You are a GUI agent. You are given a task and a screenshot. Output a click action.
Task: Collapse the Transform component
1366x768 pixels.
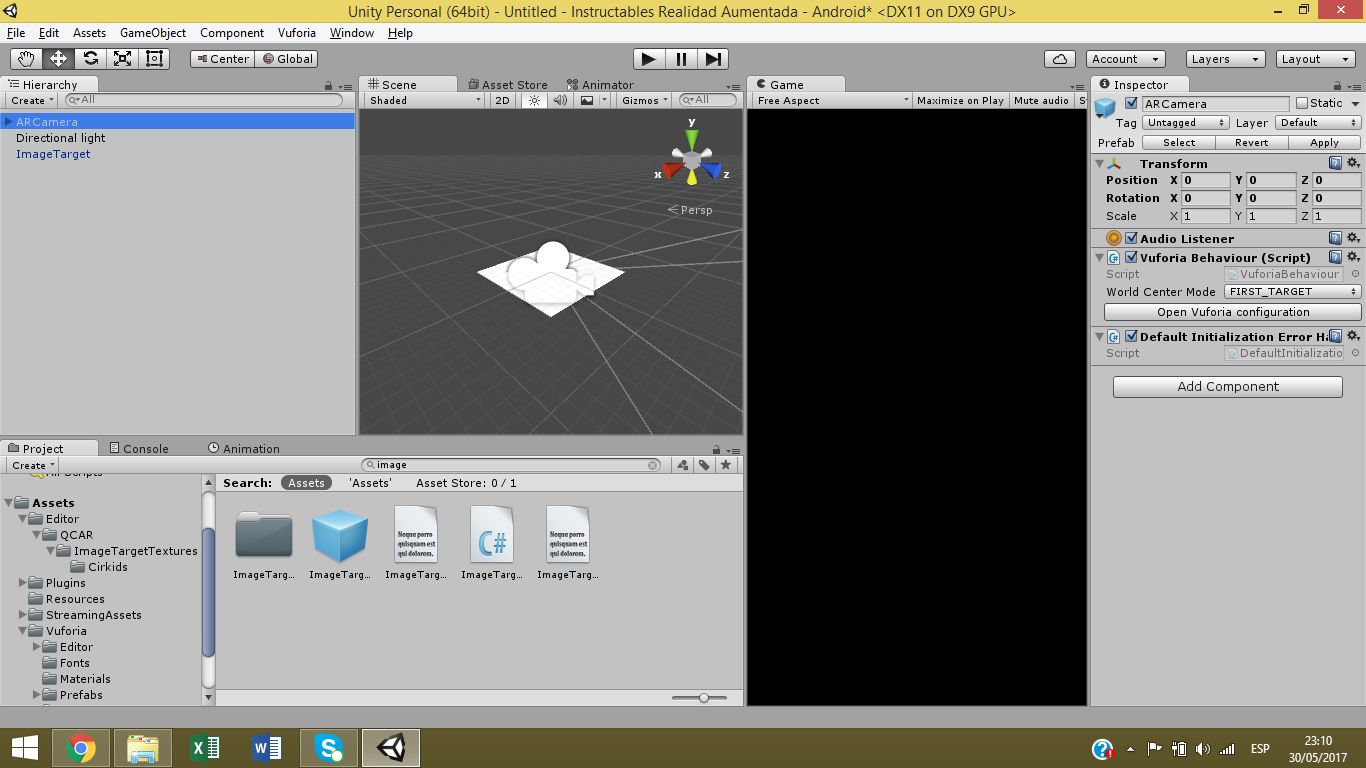coord(1100,163)
